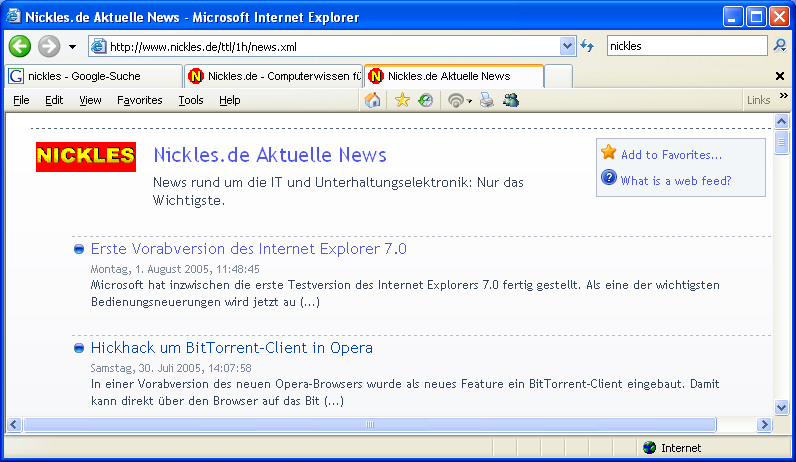The height and width of the screenshot is (462, 796).
Task: Click the NICKLES logo image
Action: point(86,156)
